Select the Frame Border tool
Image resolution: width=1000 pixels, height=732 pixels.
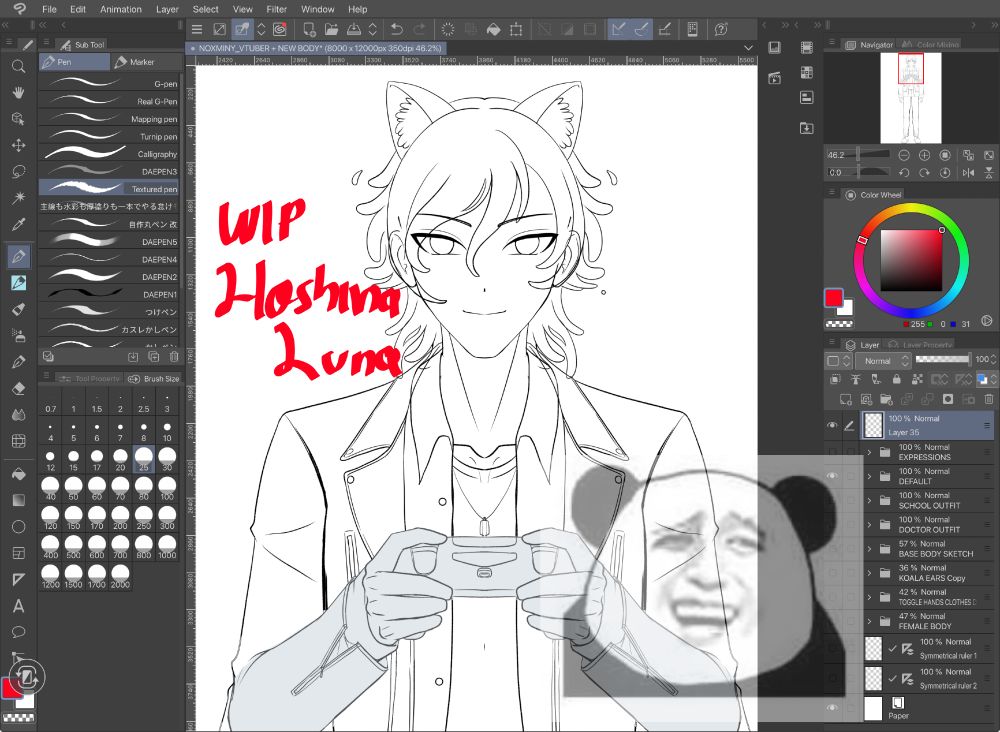(18, 553)
